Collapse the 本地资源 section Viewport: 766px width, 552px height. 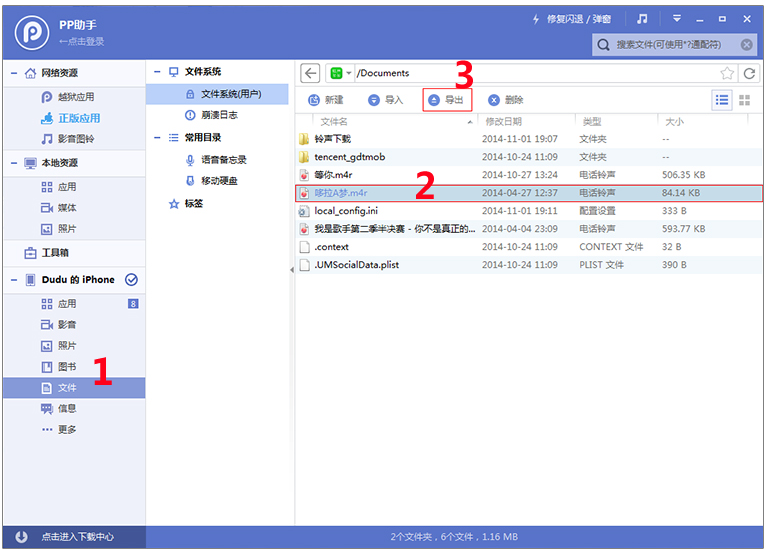click(14, 163)
